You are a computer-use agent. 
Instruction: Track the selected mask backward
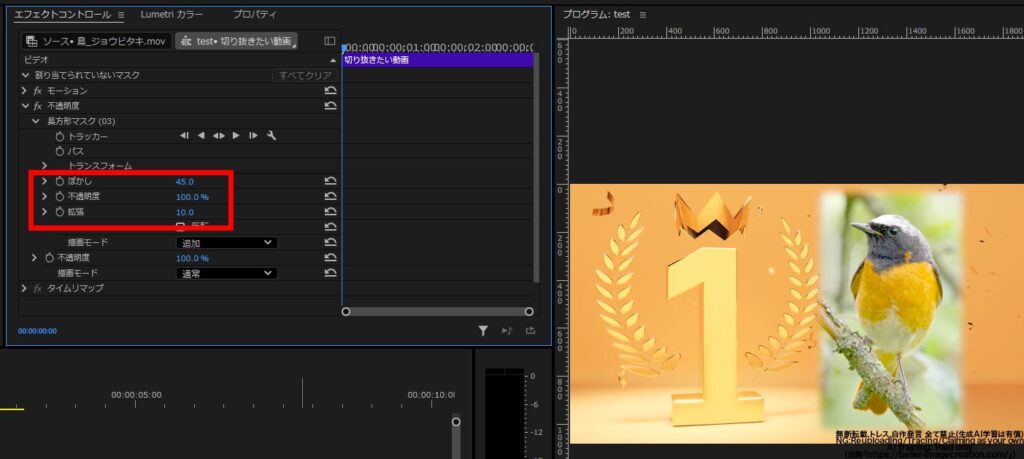point(201,136)
